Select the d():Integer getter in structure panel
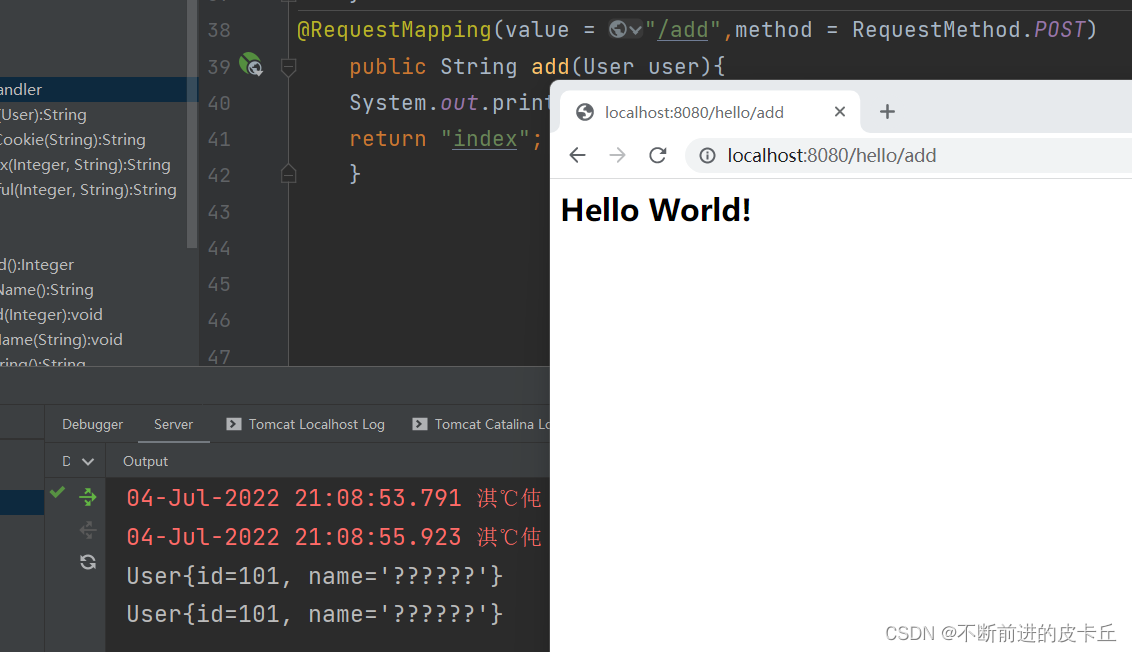This screenshot has width=1132, height=652. 37,265
